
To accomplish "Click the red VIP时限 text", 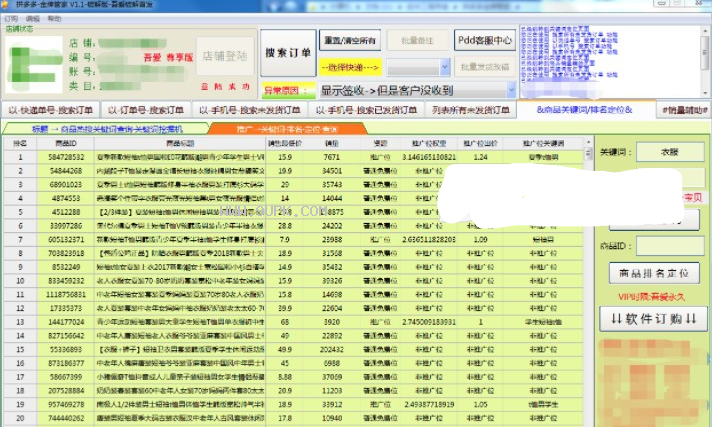I will (x=651, y=297).
